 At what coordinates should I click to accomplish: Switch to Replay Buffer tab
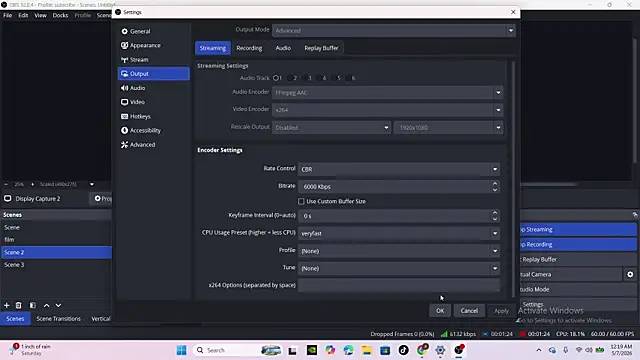[321, 48]
